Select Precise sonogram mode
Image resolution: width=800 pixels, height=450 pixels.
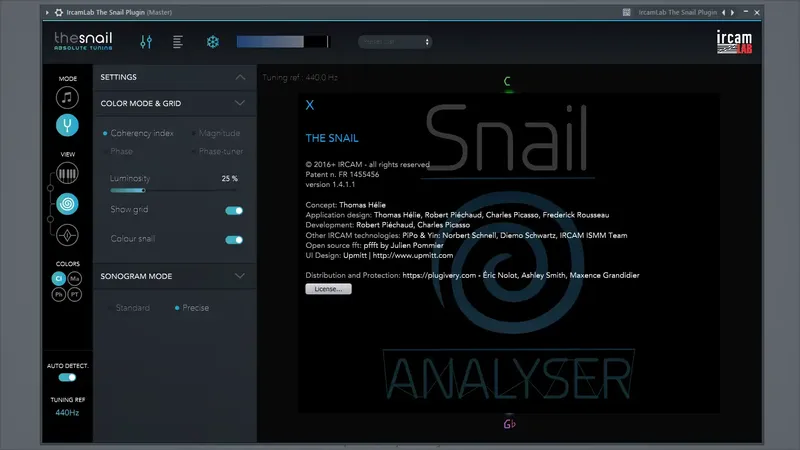coord(192,308)
